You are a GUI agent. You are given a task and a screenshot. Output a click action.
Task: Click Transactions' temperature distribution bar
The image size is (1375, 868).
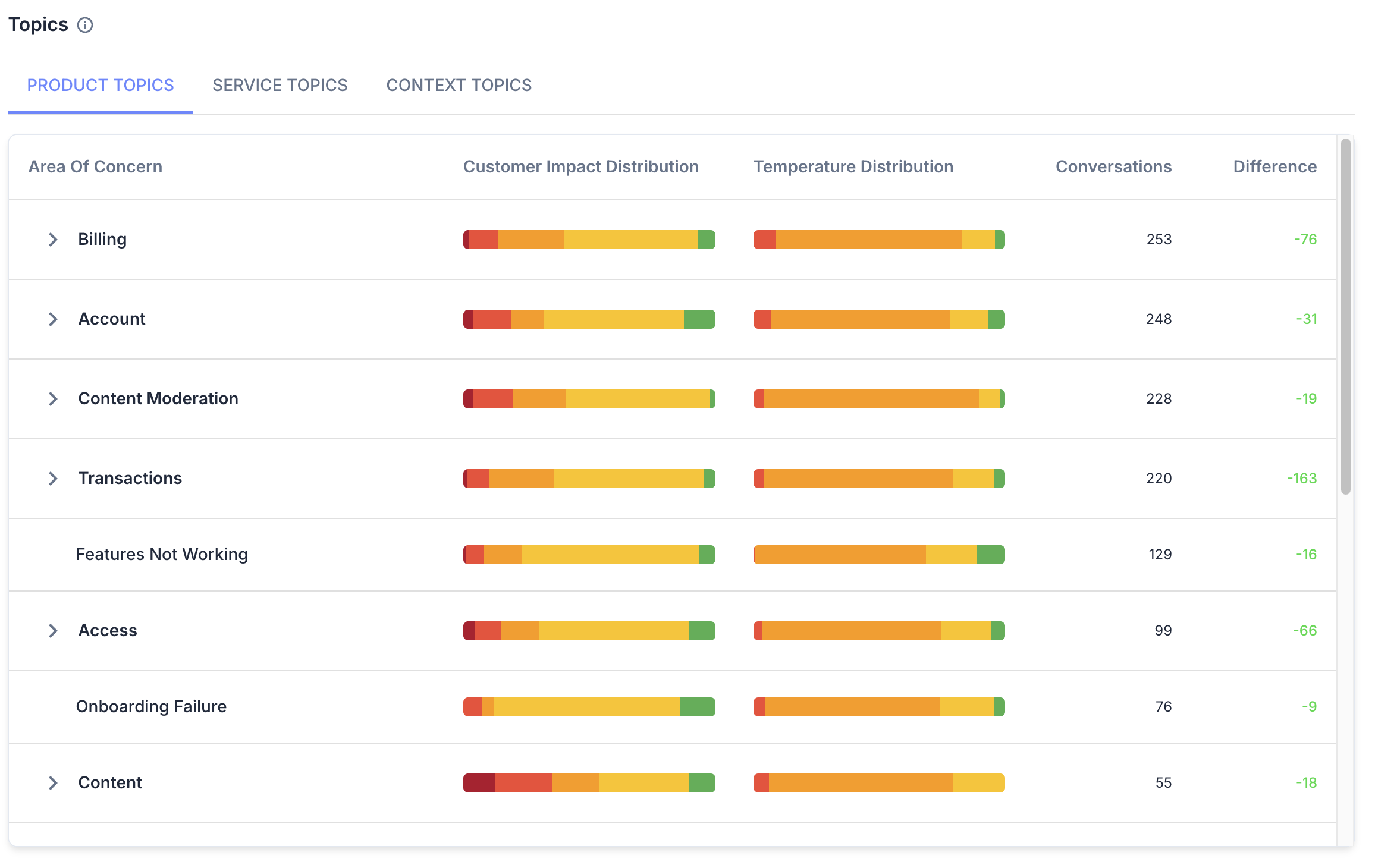pyautogui.click(x=879, y=479)
